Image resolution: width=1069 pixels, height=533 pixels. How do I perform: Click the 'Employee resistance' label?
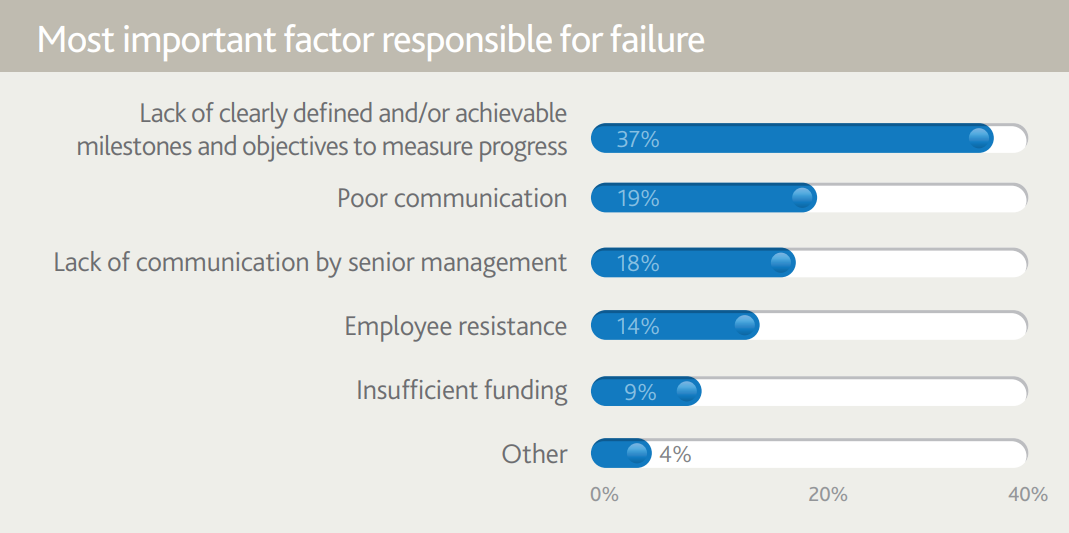point(455,326)
